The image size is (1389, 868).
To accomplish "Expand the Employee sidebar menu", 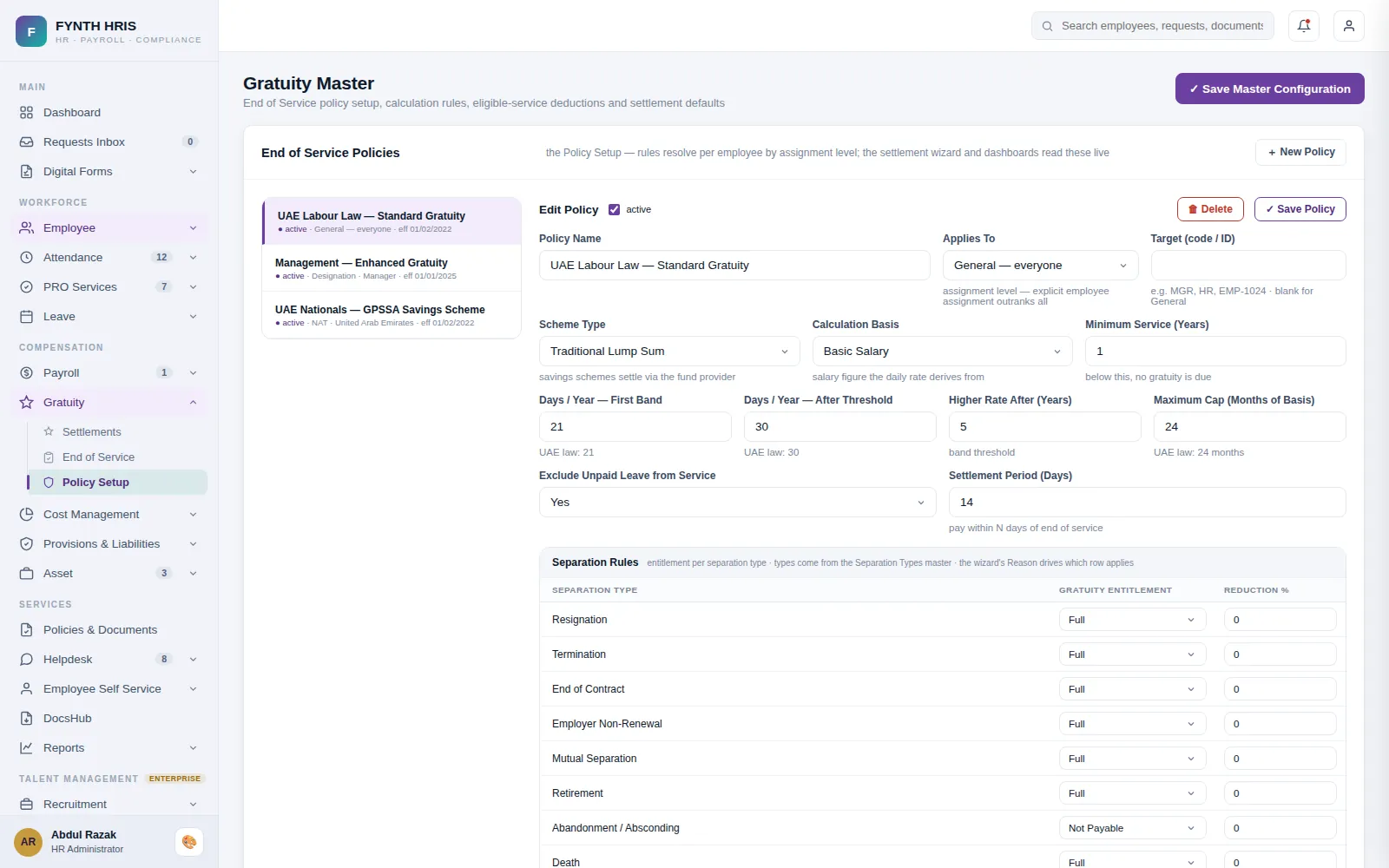I will pyautogui.click(x=109, y=228).
